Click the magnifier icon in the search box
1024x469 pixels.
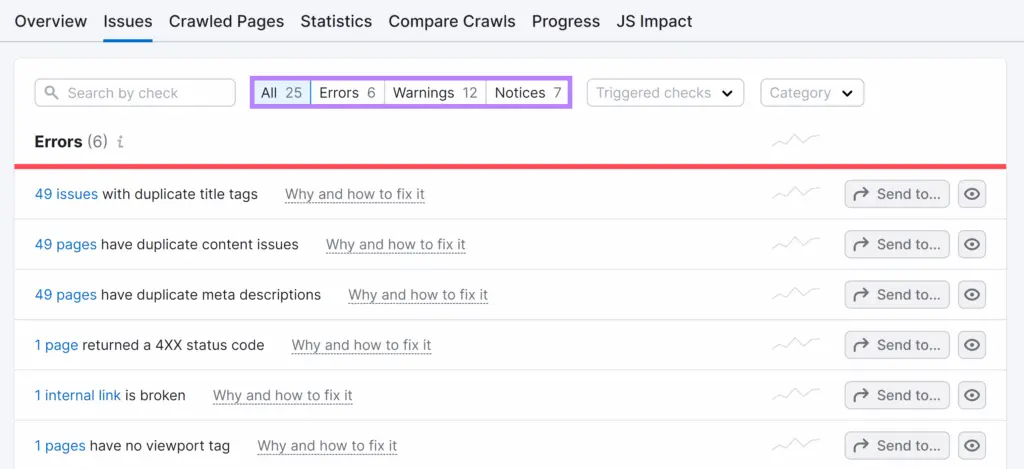click(x=52, y=93)
